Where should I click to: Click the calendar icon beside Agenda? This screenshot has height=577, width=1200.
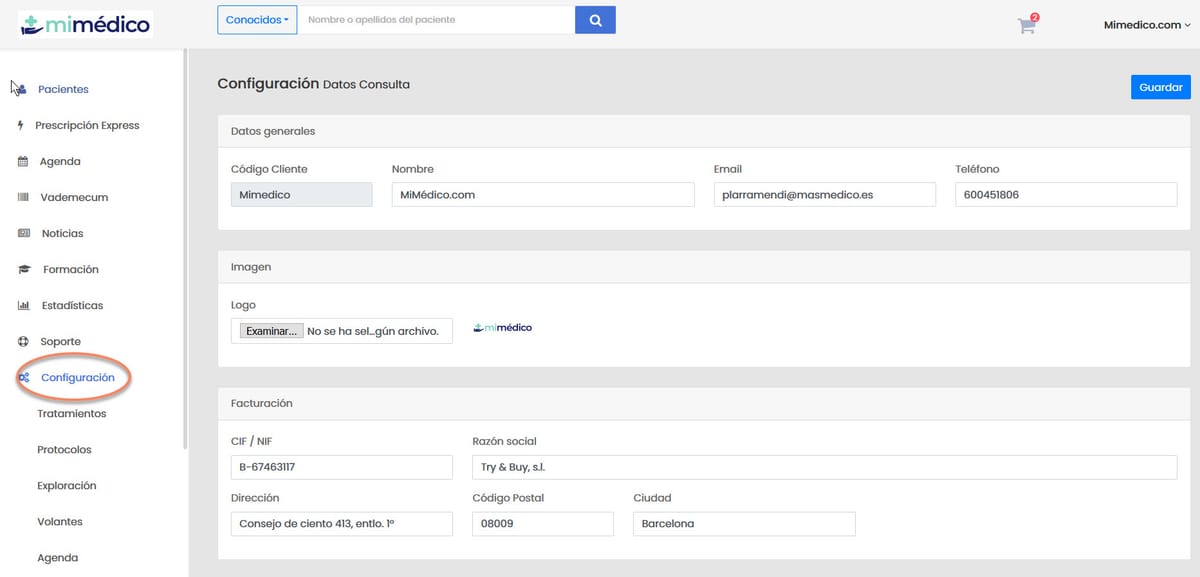pyautogui.click(x=23, y=161)
